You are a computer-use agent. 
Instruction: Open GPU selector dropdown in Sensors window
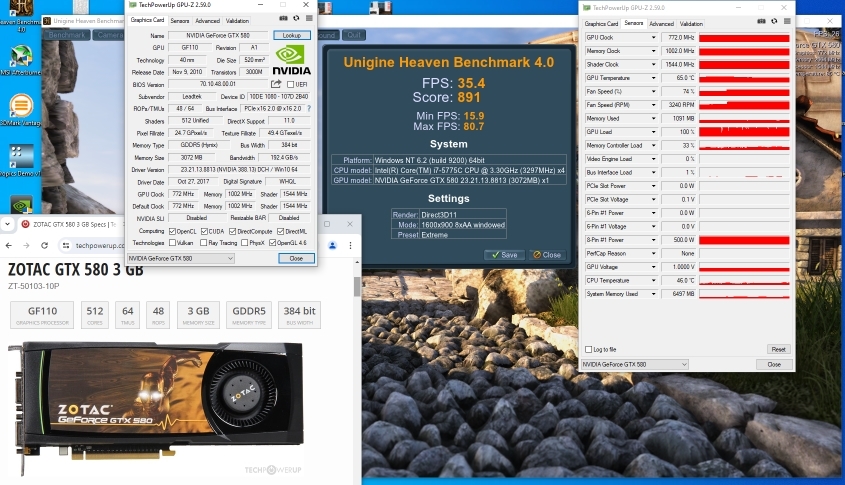tap(635, 364)
